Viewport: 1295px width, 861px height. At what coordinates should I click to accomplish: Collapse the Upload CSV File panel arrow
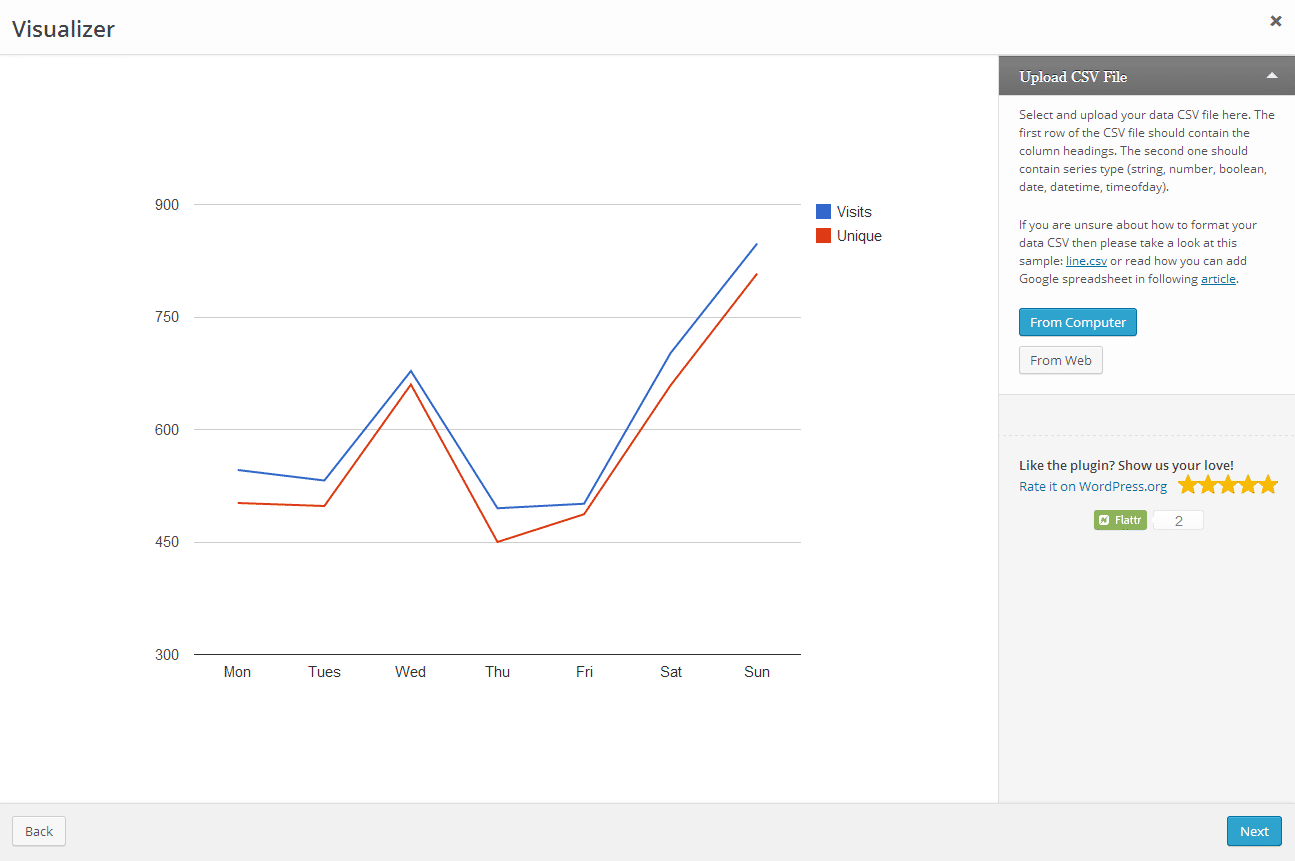(1271, 76)
